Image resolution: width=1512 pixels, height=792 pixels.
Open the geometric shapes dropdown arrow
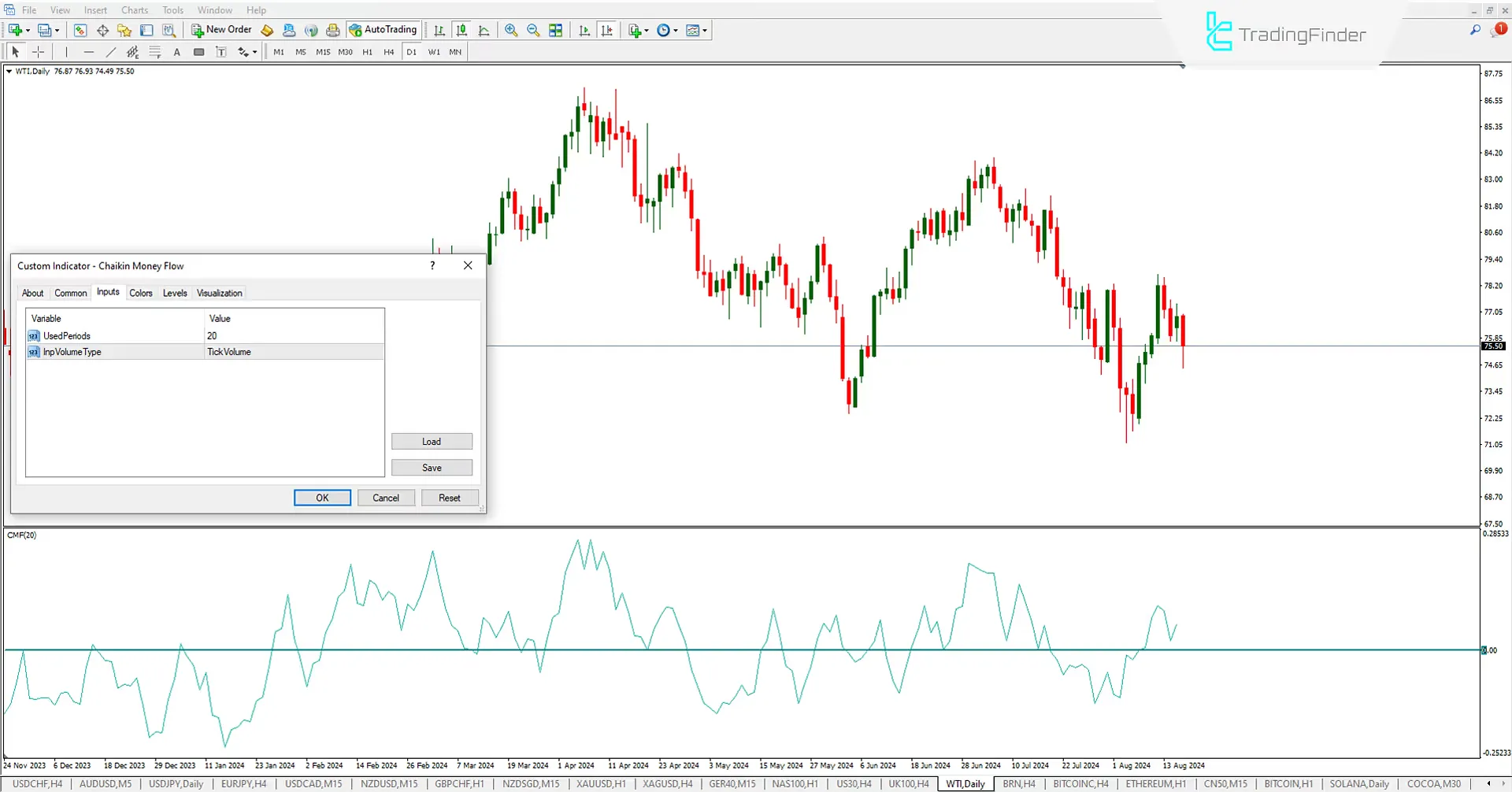click(x=254, y=52)
